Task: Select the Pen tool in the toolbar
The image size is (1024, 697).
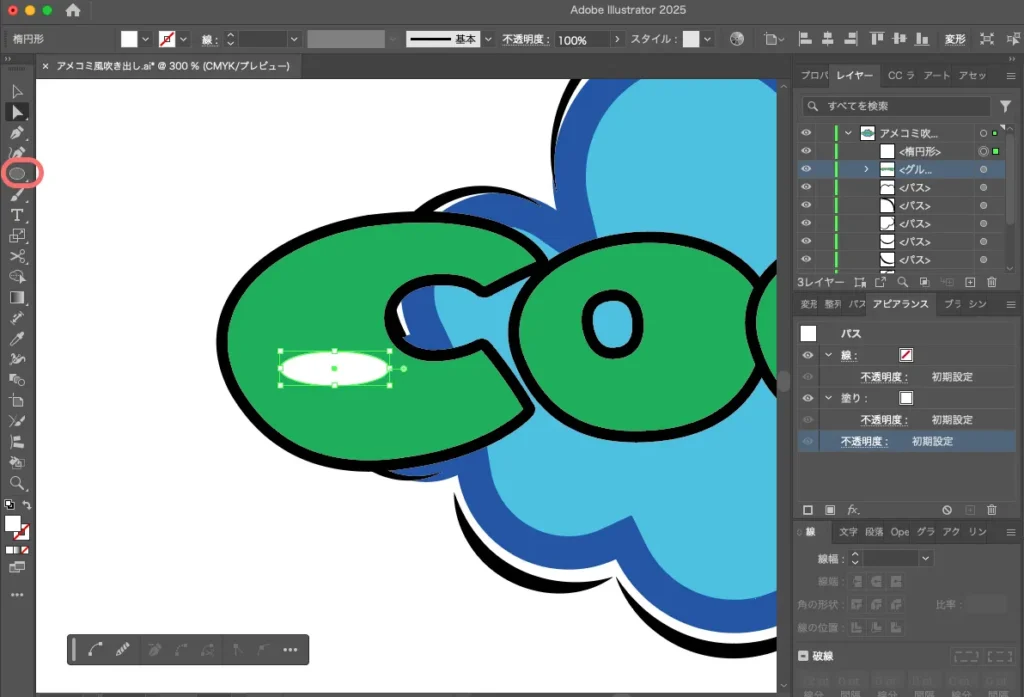Action: click(17, 132)
